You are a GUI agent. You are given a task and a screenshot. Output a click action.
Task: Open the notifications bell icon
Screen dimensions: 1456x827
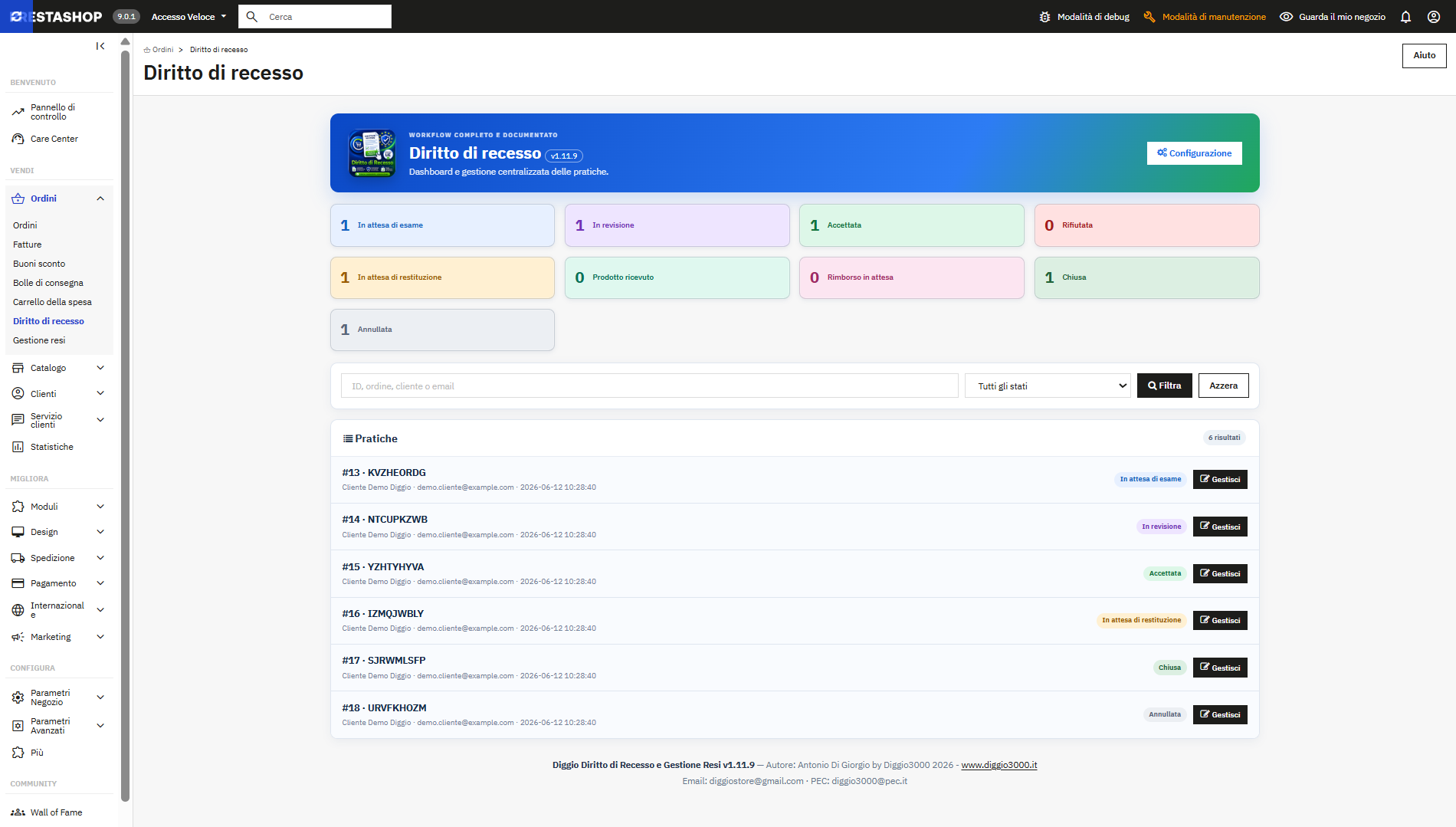coord(1405,17)
